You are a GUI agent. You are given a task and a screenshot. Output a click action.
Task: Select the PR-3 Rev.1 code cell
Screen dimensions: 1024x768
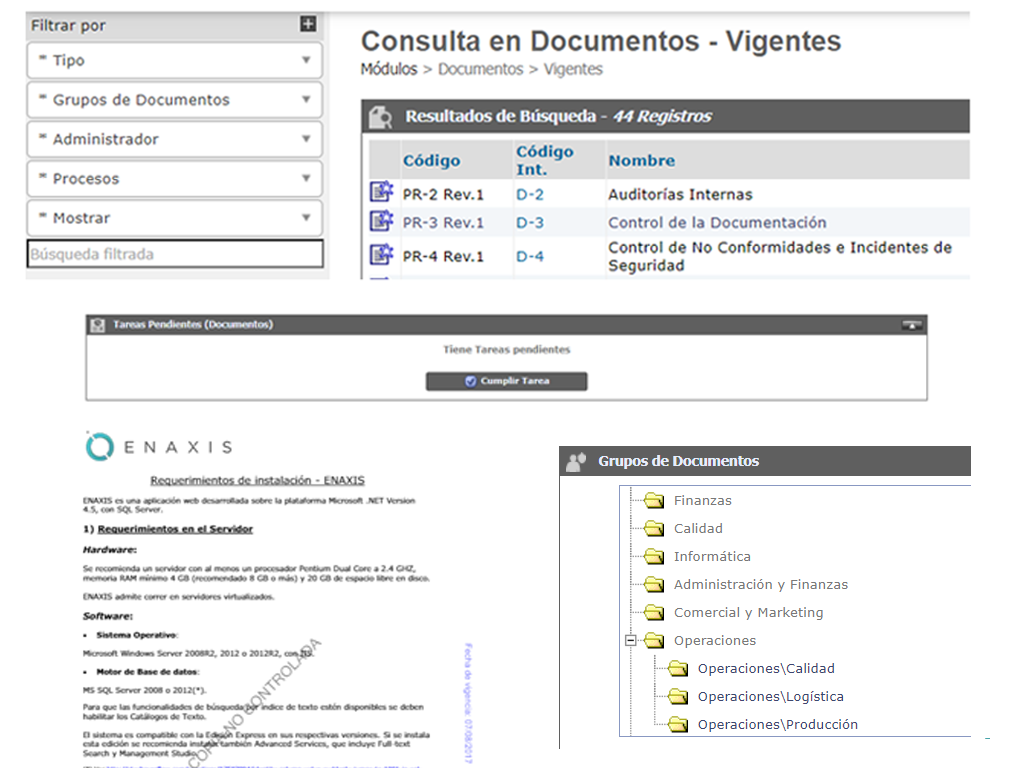pyautogui.click(x=443, y=223)
